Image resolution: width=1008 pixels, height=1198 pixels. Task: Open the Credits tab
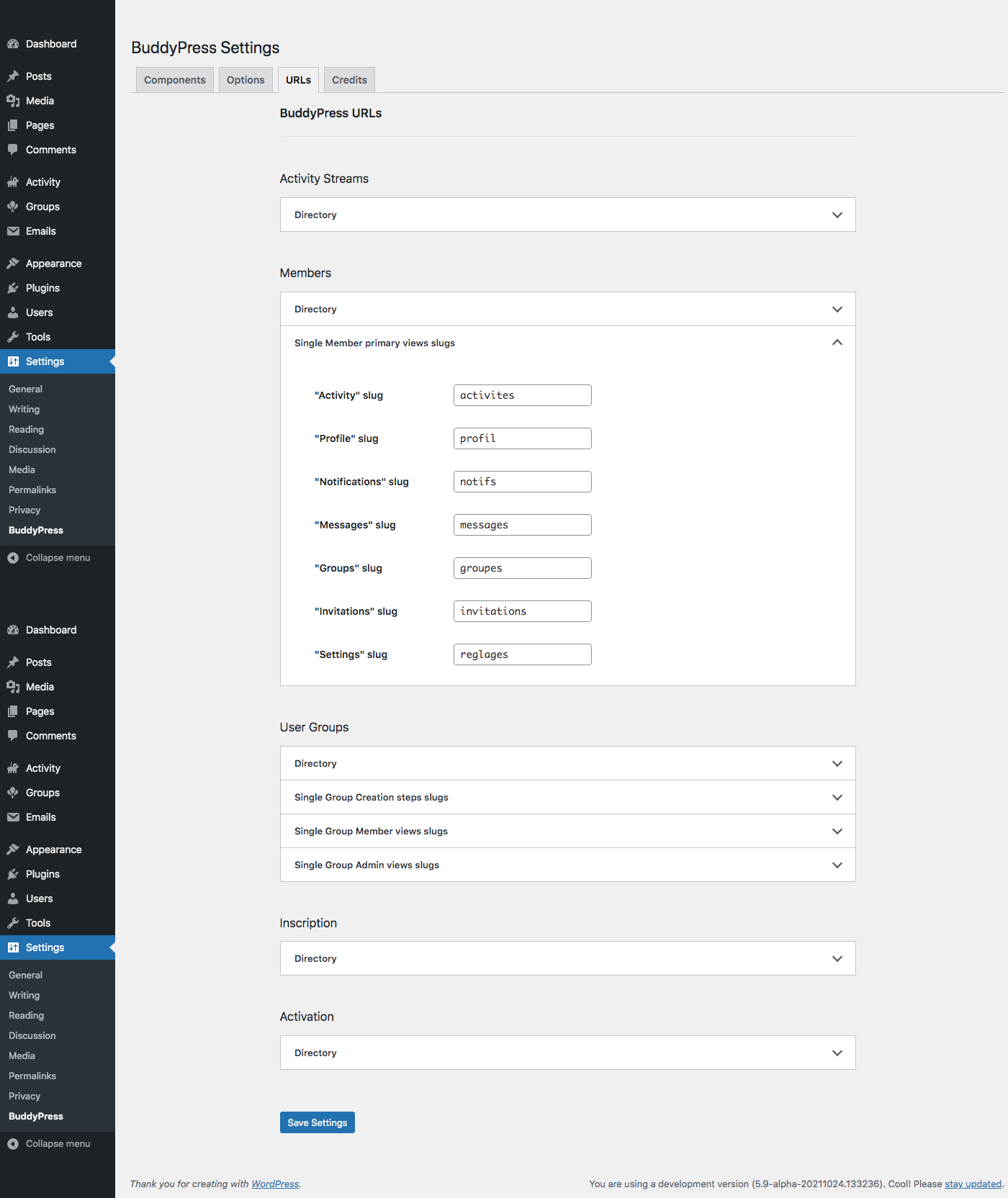(x=349, y=80)
